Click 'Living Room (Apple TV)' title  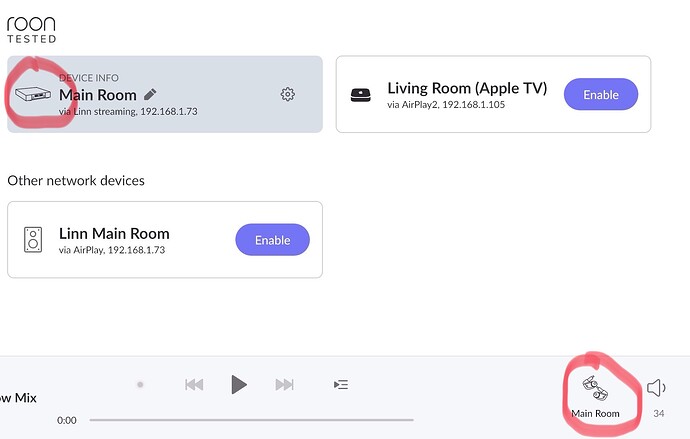point(467,88)
